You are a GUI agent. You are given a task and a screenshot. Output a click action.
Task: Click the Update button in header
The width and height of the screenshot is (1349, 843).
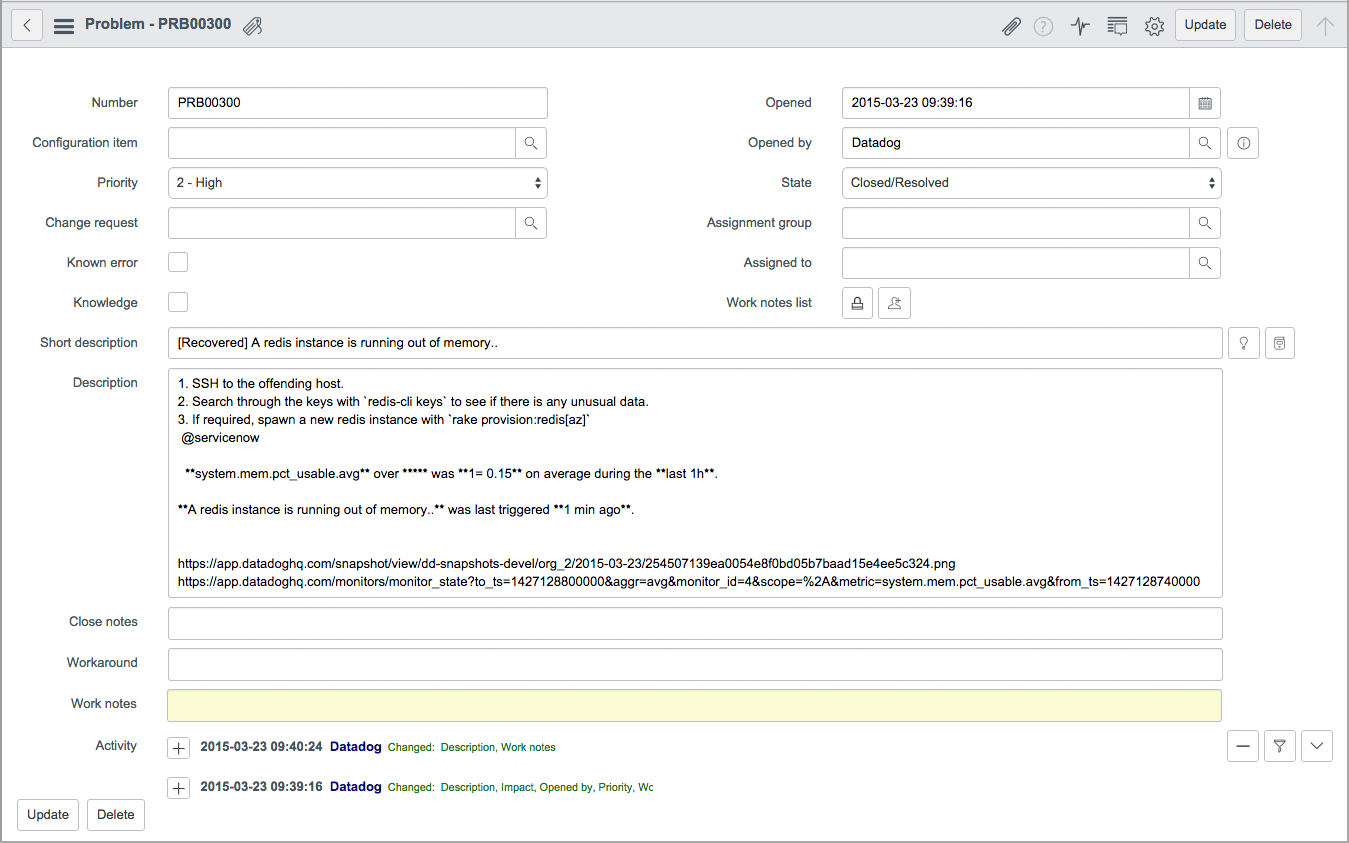point(1205,25)
